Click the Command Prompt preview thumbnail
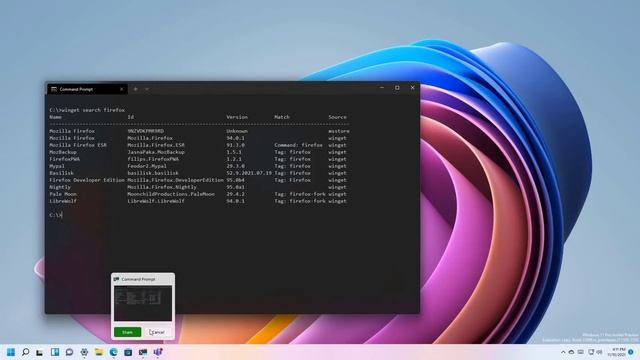The image size is (640, 360). click(143, 303)
